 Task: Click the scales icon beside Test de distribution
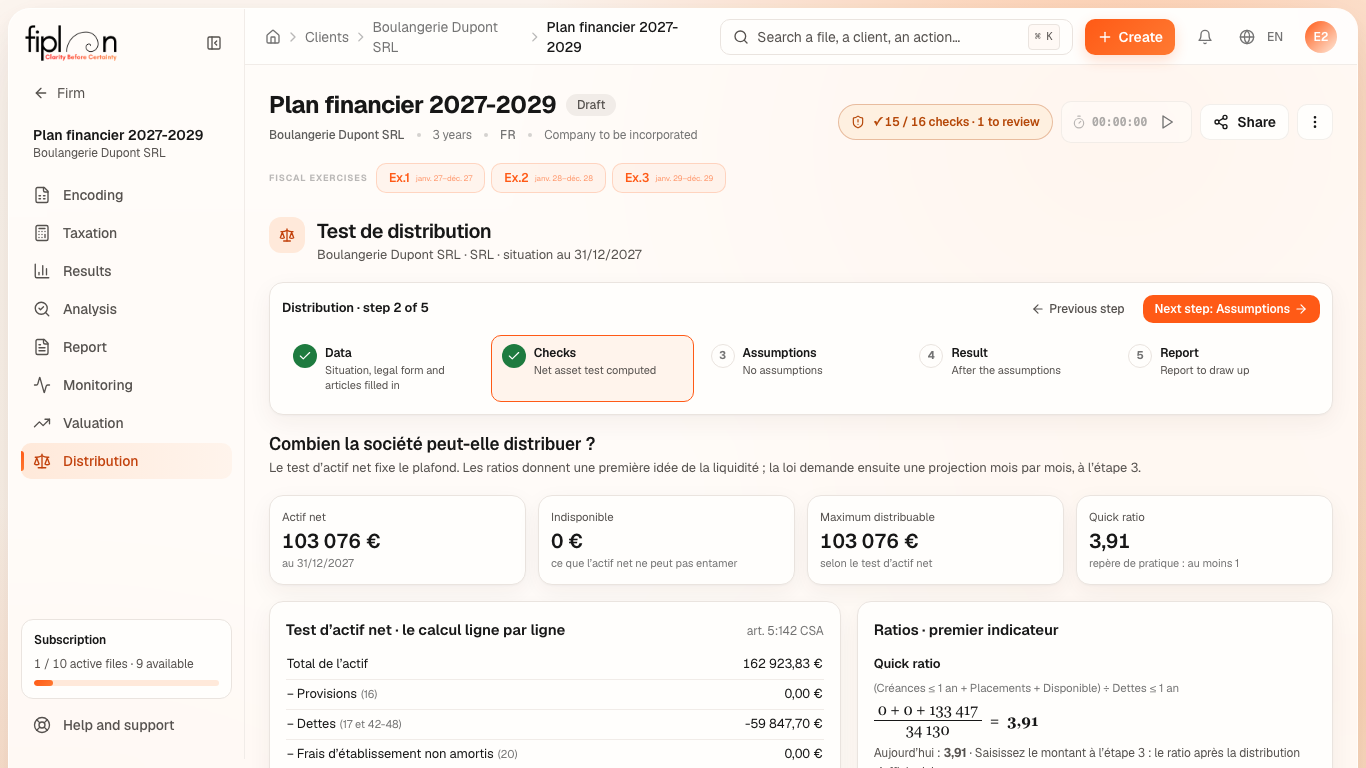click(287, 235)
